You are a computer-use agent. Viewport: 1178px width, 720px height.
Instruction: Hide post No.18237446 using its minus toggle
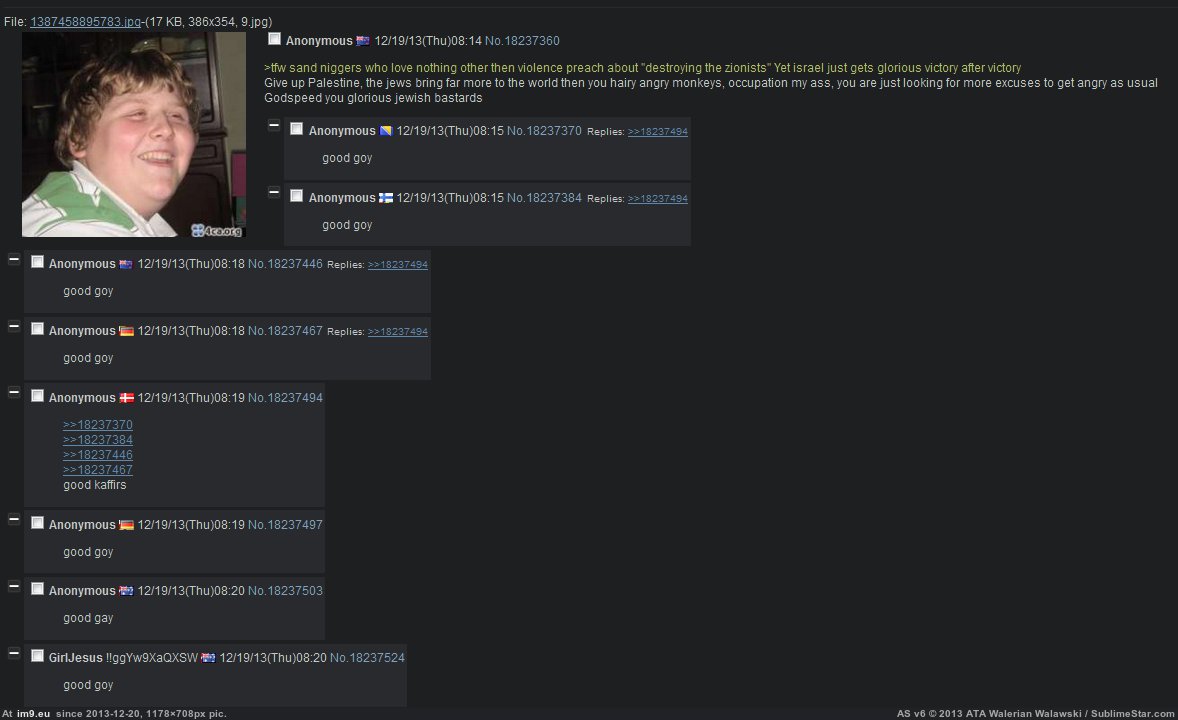14,259
